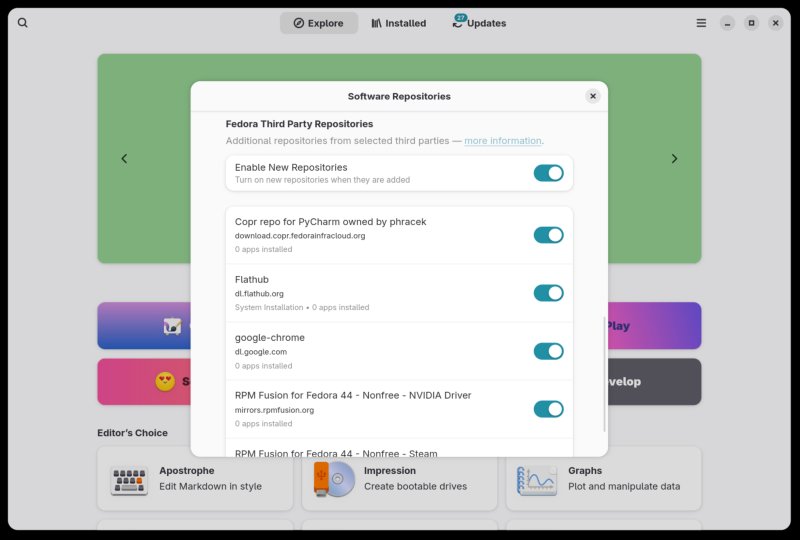Click Copr repo for PyCharm title
This screenshot has height=540, width=800.
click(x=331, y=222)
